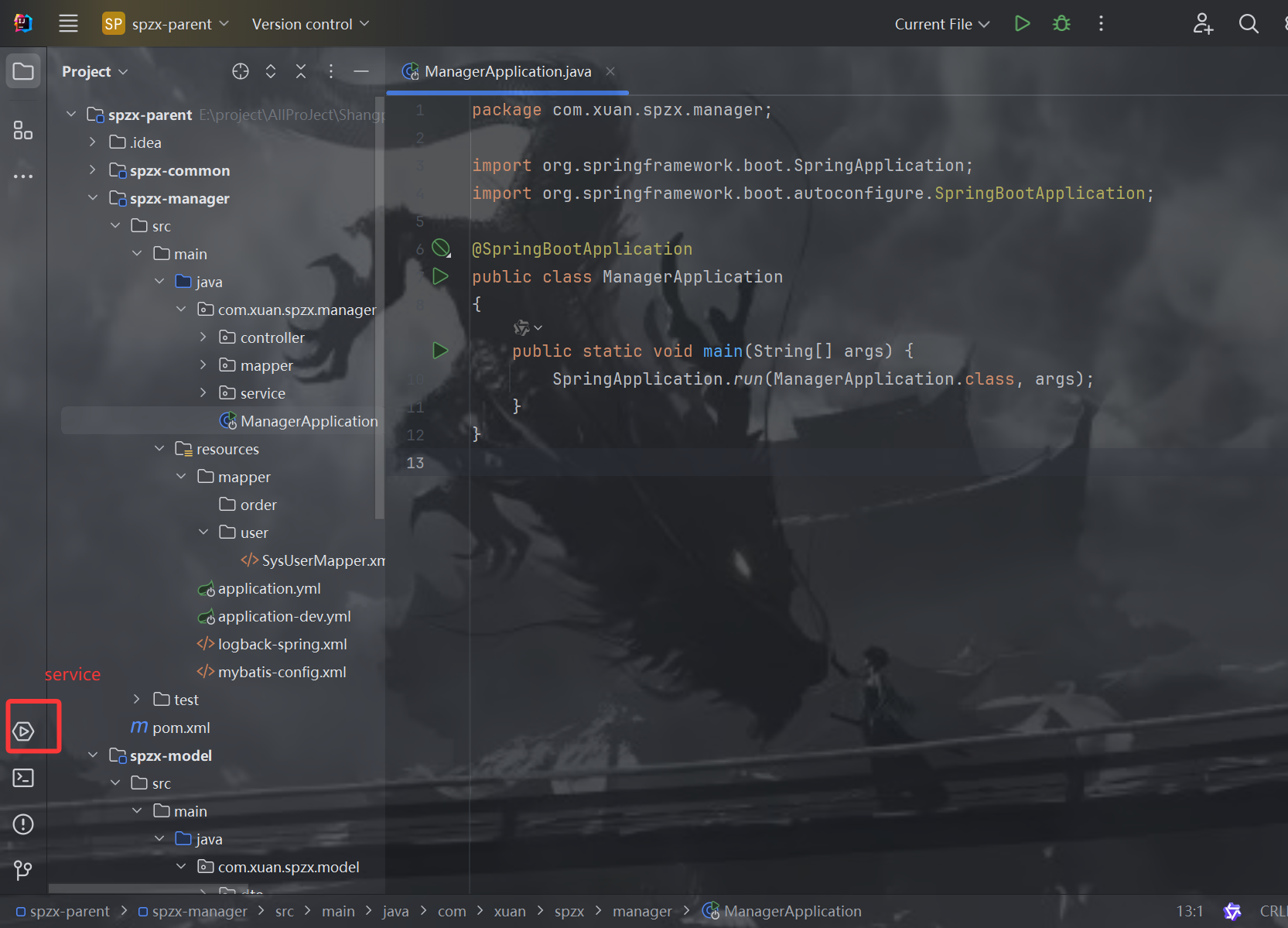This screenshot has width=1288, height=928.
Task: Open more run actions menu
Action: pos(1101,24)
